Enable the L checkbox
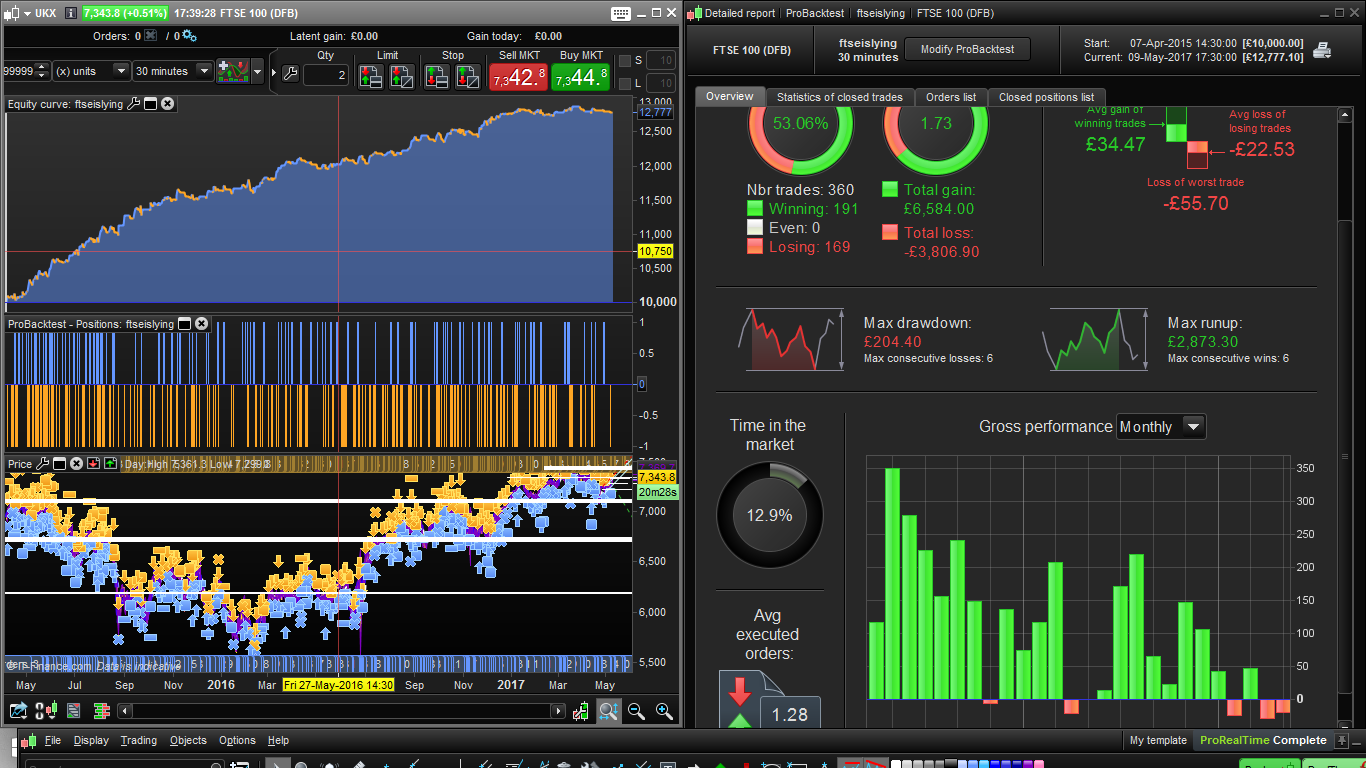 coord(625,84)
